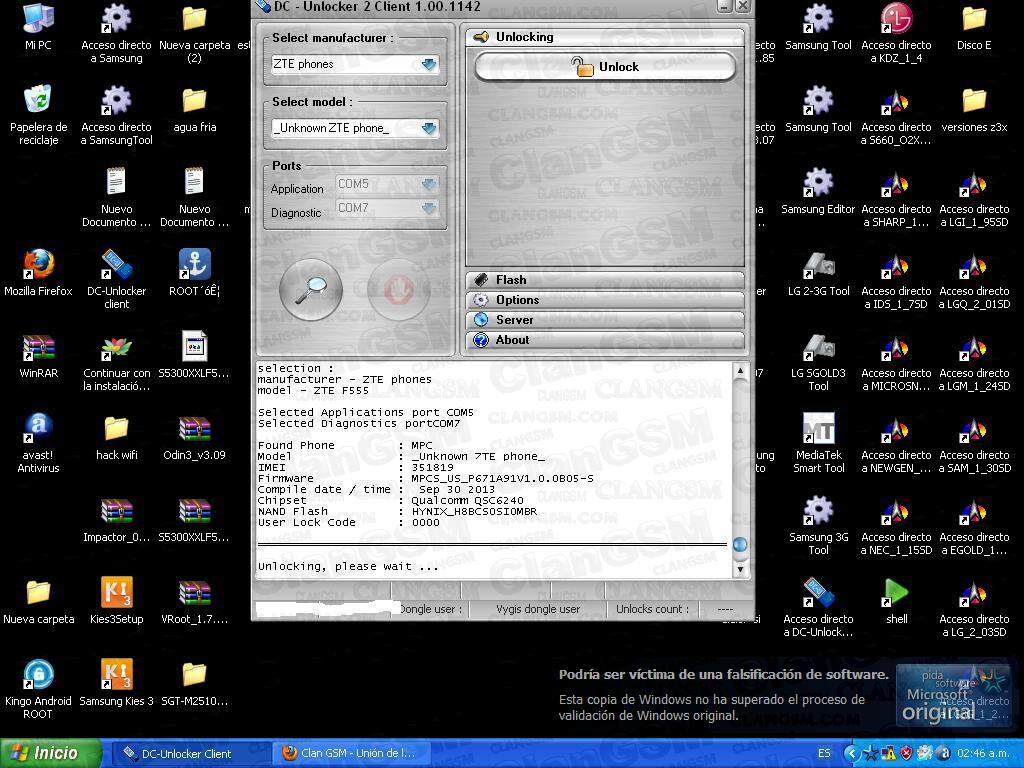The width and height of the screenshot is (1024, 768).
Task: Click the Firmware line in the log
Action: 425,479
